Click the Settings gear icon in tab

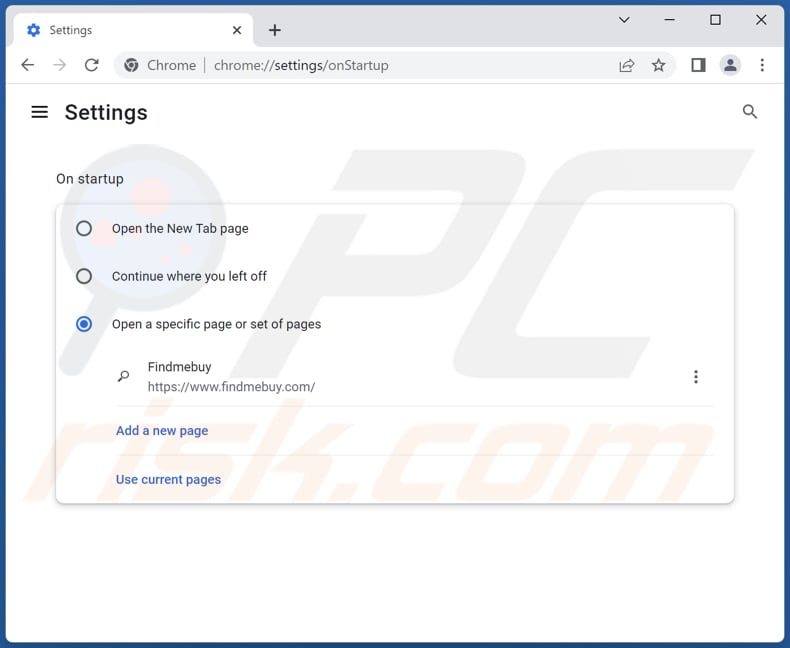tap(33, 30)
